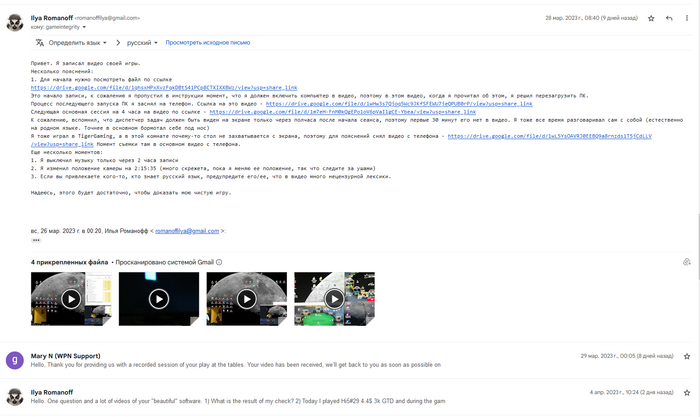Expand the trimmed quoted content ellipsis
The image size is (700, 417).
click(x=36, y=240)
